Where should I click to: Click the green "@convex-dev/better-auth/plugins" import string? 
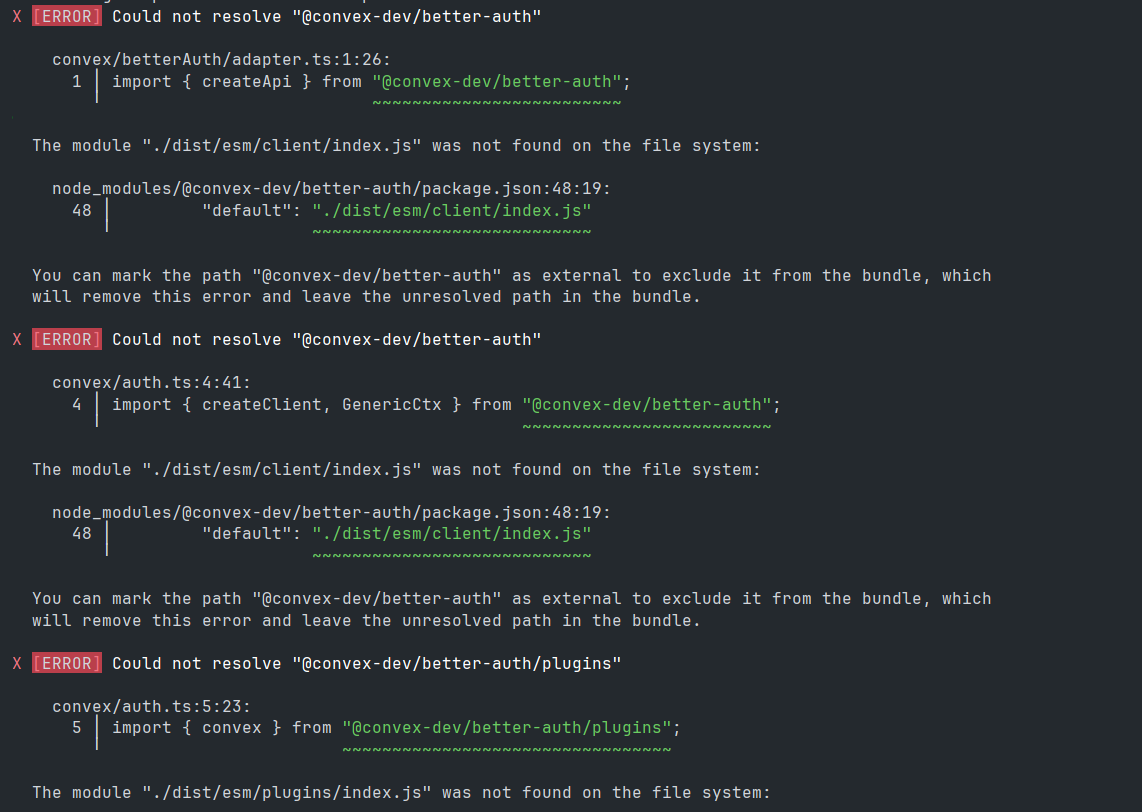(507, 728)
